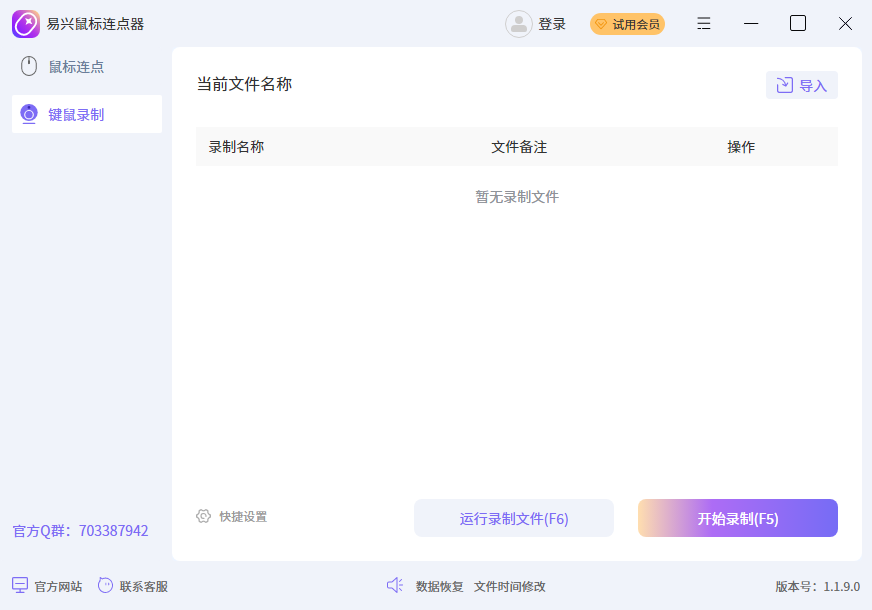
Task: Click the gear icon beside 快捷设置
Action: pyautogui.click(x=204, y=516)
